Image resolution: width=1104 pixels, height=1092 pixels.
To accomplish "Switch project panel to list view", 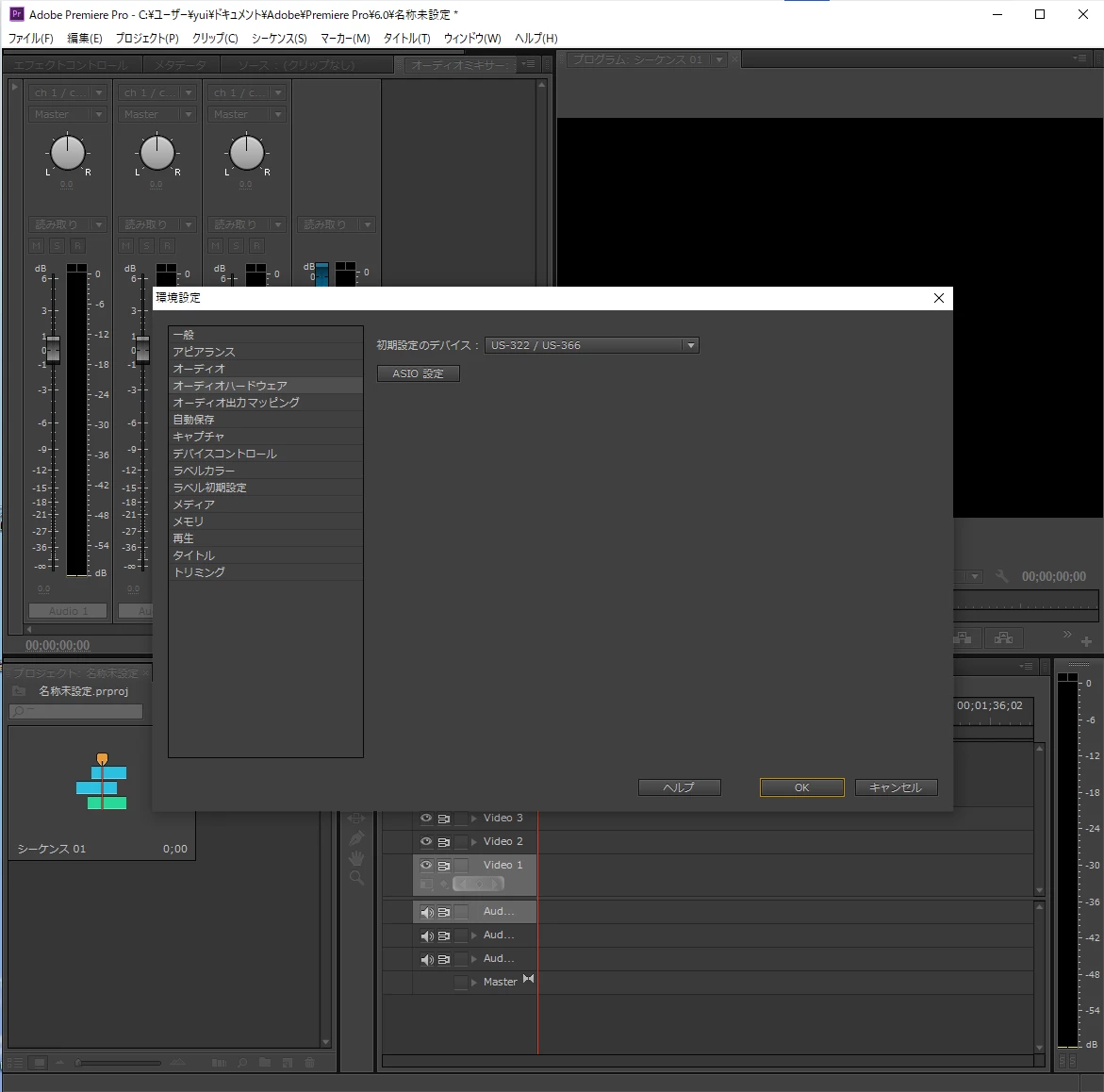I will pyautogui.click(x=15, y=1063).
